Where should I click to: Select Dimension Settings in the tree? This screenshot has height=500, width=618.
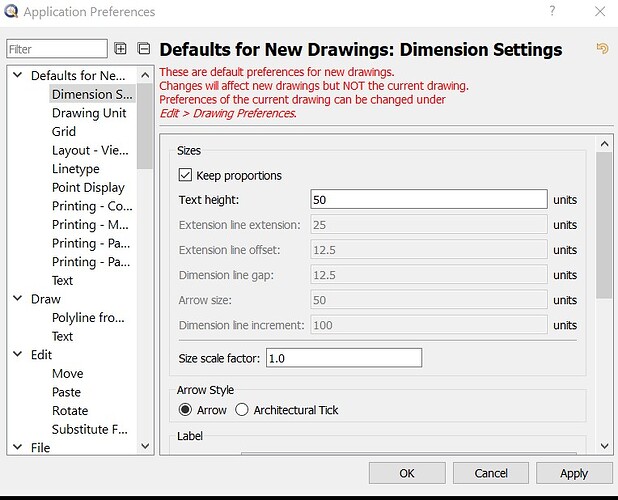[92, 94]
